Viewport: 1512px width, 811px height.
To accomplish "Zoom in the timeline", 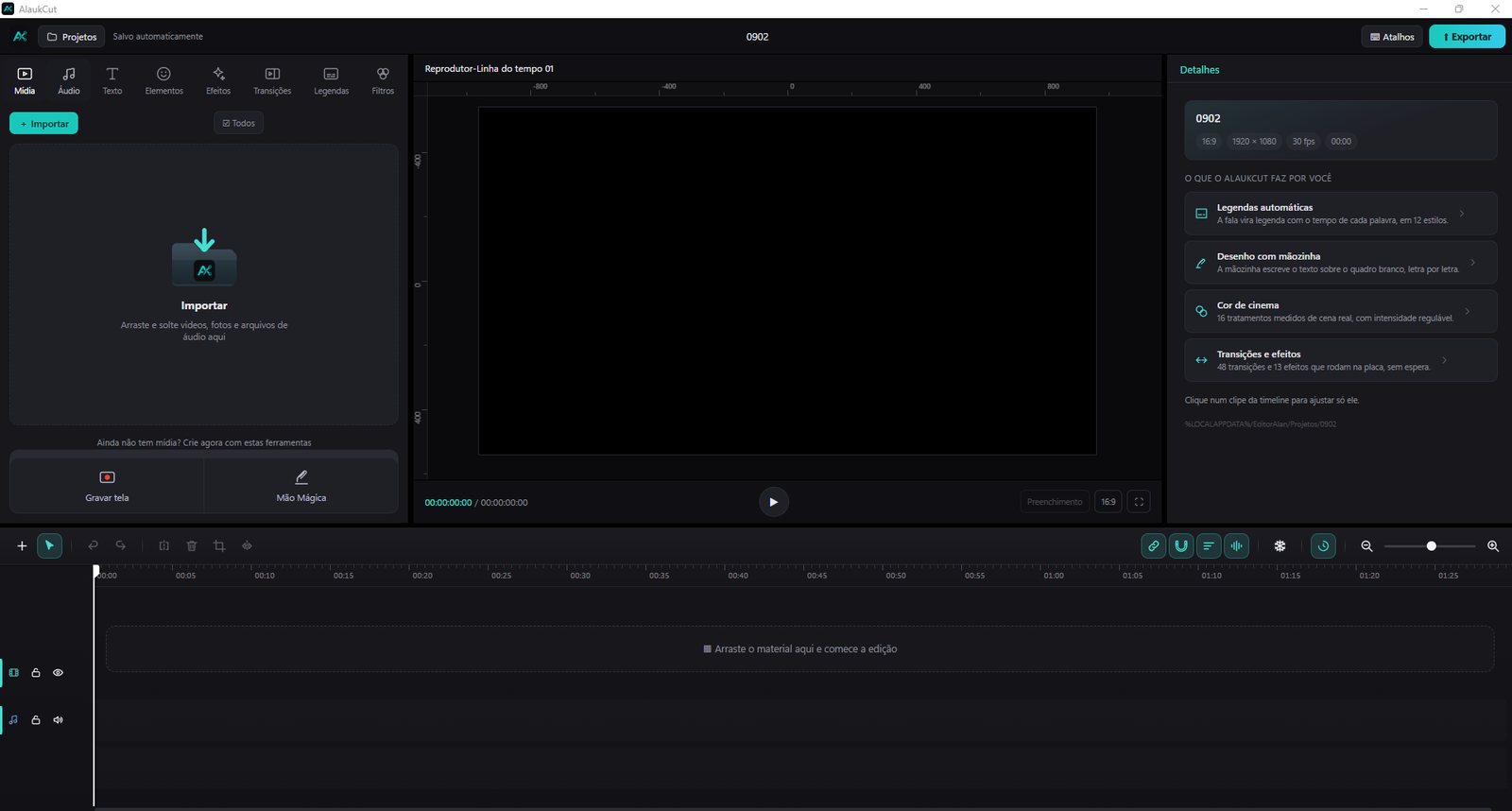I will 1493,545.
